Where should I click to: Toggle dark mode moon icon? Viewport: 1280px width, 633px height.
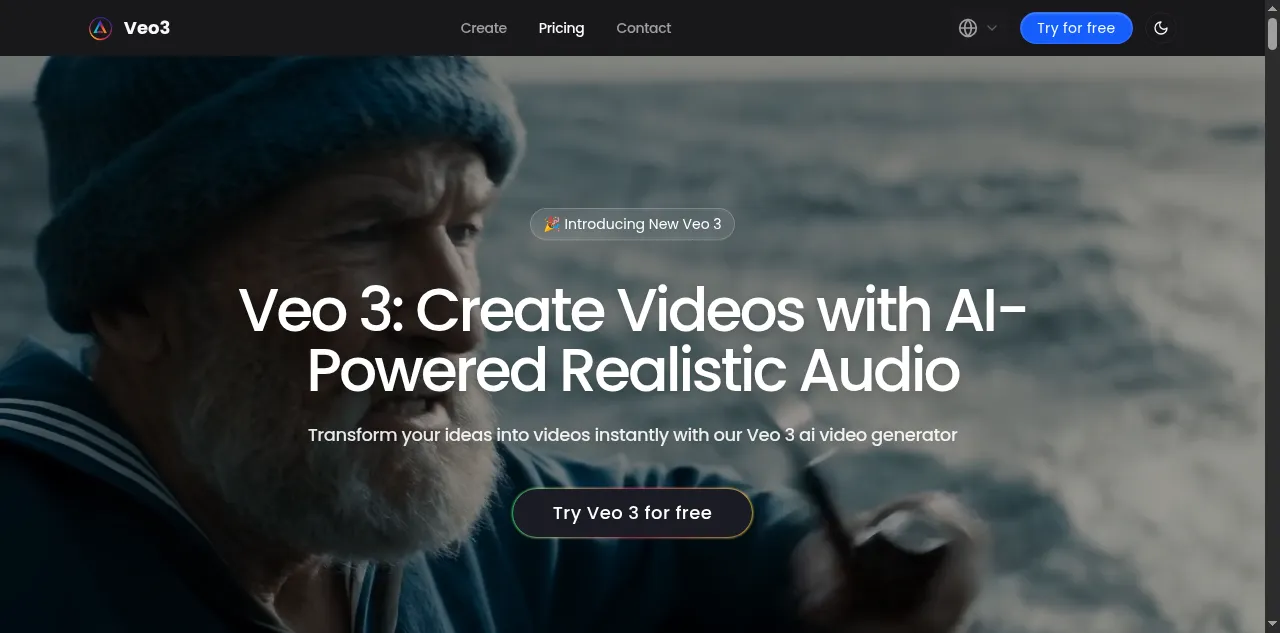[1161, 28]
